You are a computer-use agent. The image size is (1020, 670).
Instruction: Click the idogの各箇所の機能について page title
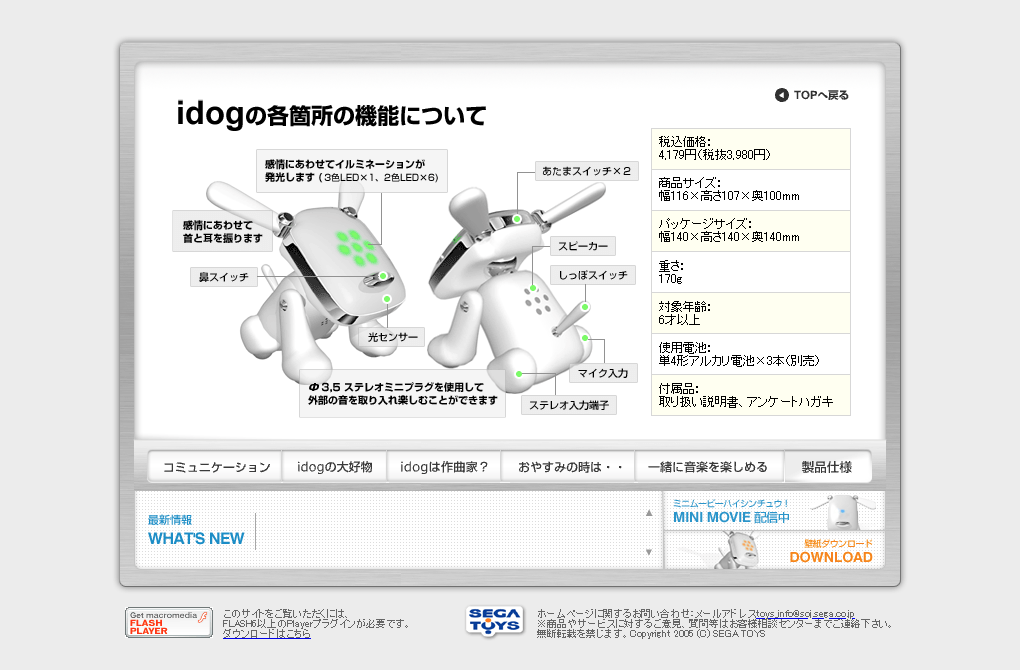[331, 114]
